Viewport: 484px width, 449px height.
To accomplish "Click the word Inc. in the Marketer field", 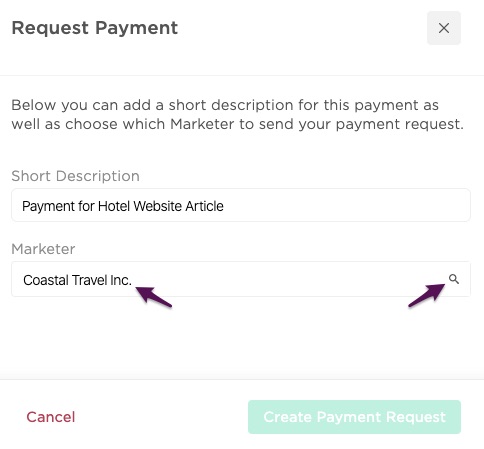I will (121, 280).
